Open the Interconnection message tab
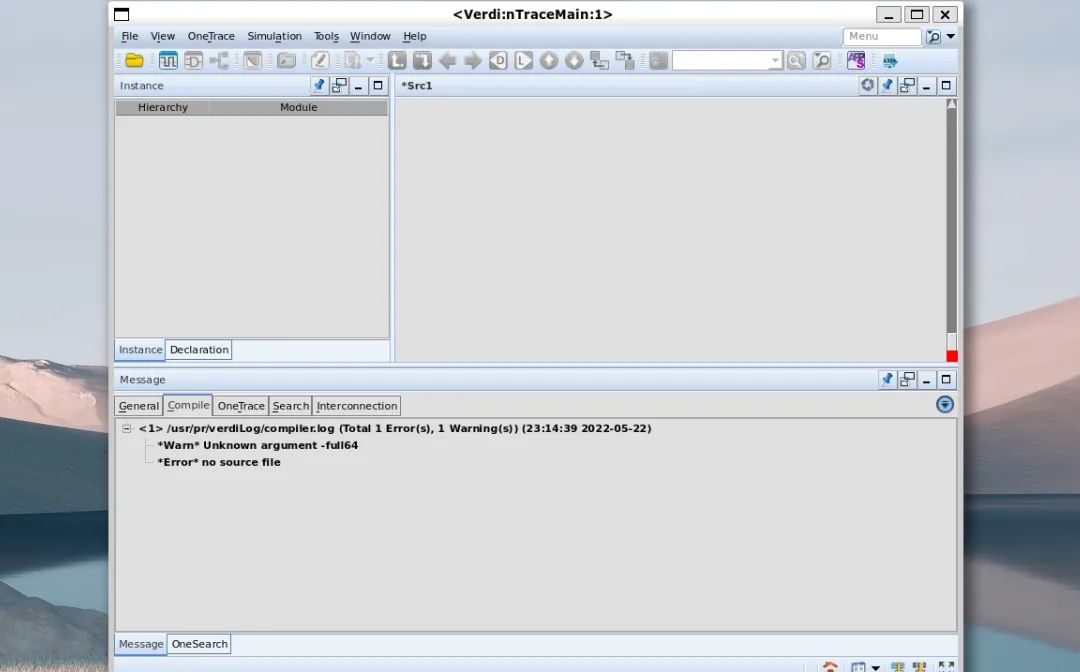Viewport: 1080px width, 672px height. point(357,406)
